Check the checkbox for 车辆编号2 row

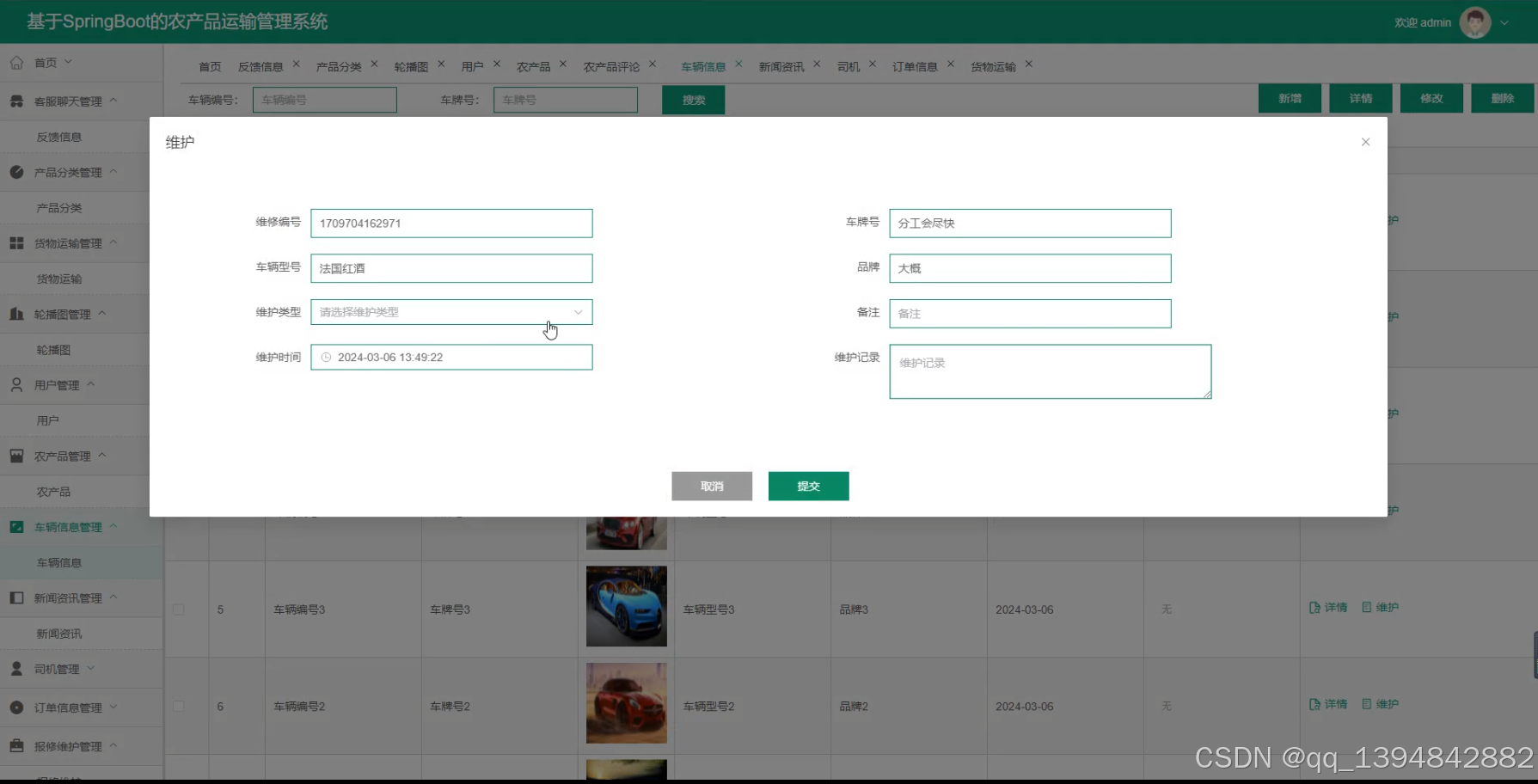(179, 706)
